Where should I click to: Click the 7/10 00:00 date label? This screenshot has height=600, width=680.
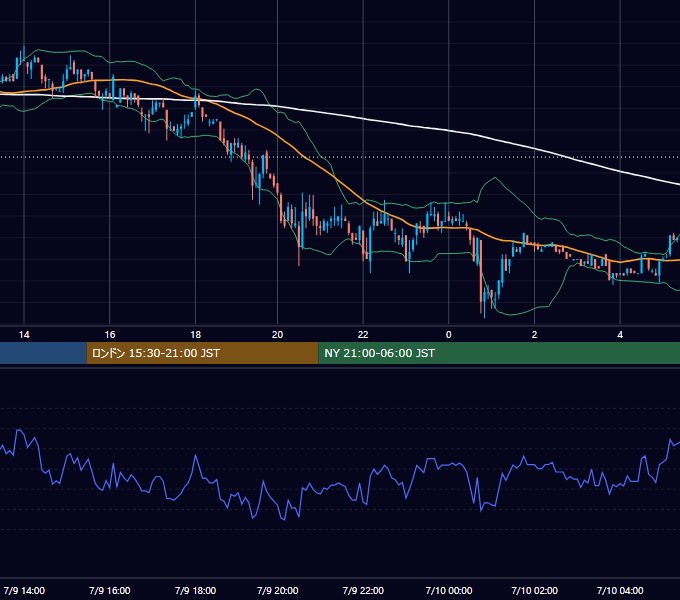tap(449, 590)
